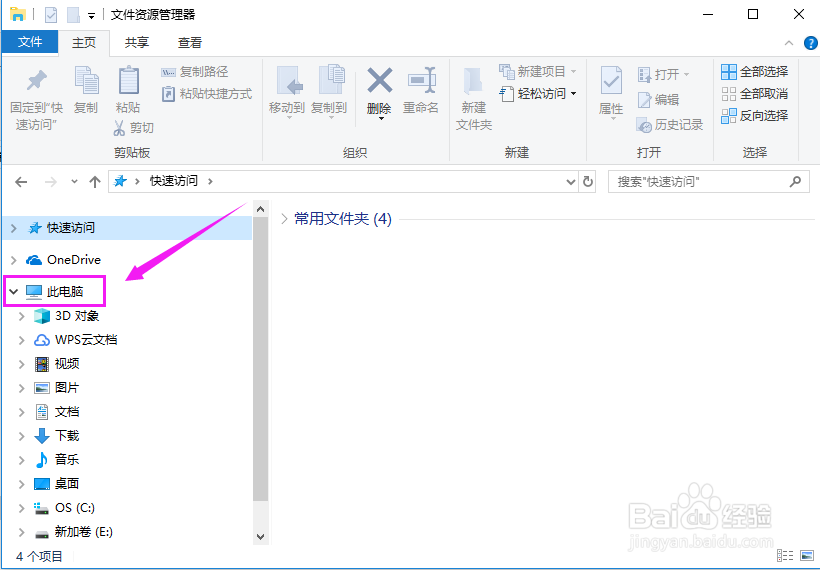The width and height of the screenshot is (820, 570).
Task: Open the recent locations dropdown arrow
Action: click(x=74, y=182)
